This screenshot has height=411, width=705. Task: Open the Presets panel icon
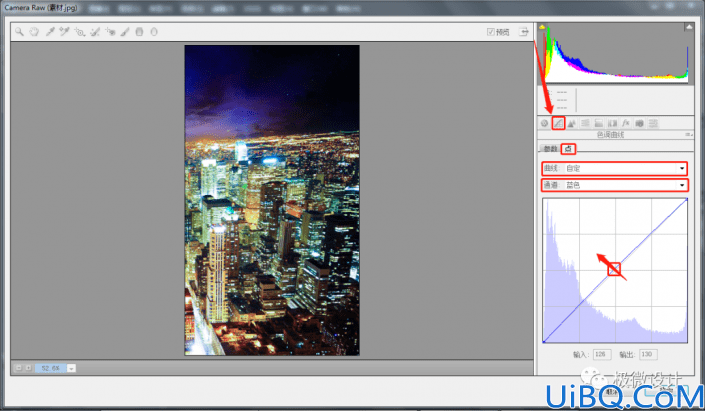point(653,123)
